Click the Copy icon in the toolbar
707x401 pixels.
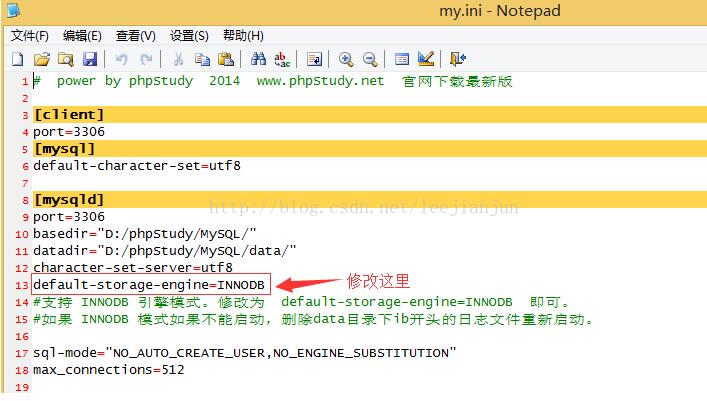(202, 59)
